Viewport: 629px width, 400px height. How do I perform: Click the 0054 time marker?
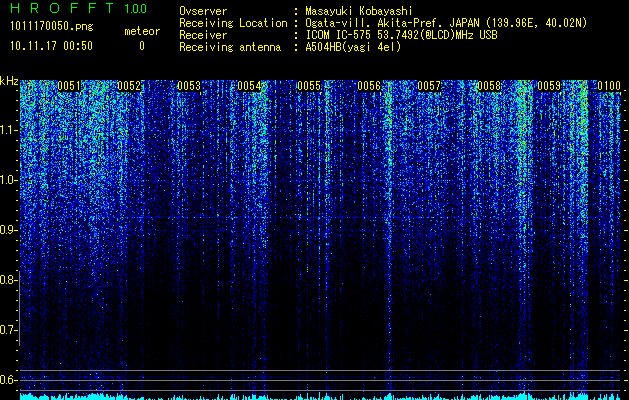tap(249, 86)
